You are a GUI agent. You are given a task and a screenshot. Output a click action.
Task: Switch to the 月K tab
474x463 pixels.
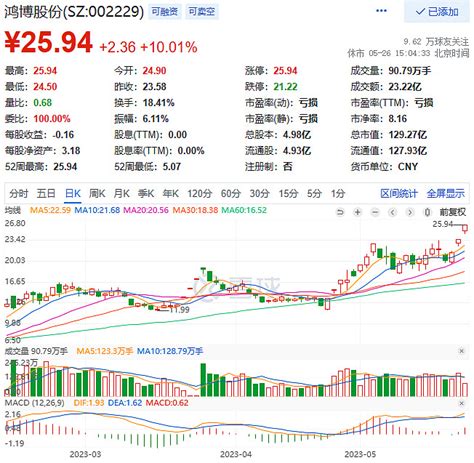[x=122, y=193]
